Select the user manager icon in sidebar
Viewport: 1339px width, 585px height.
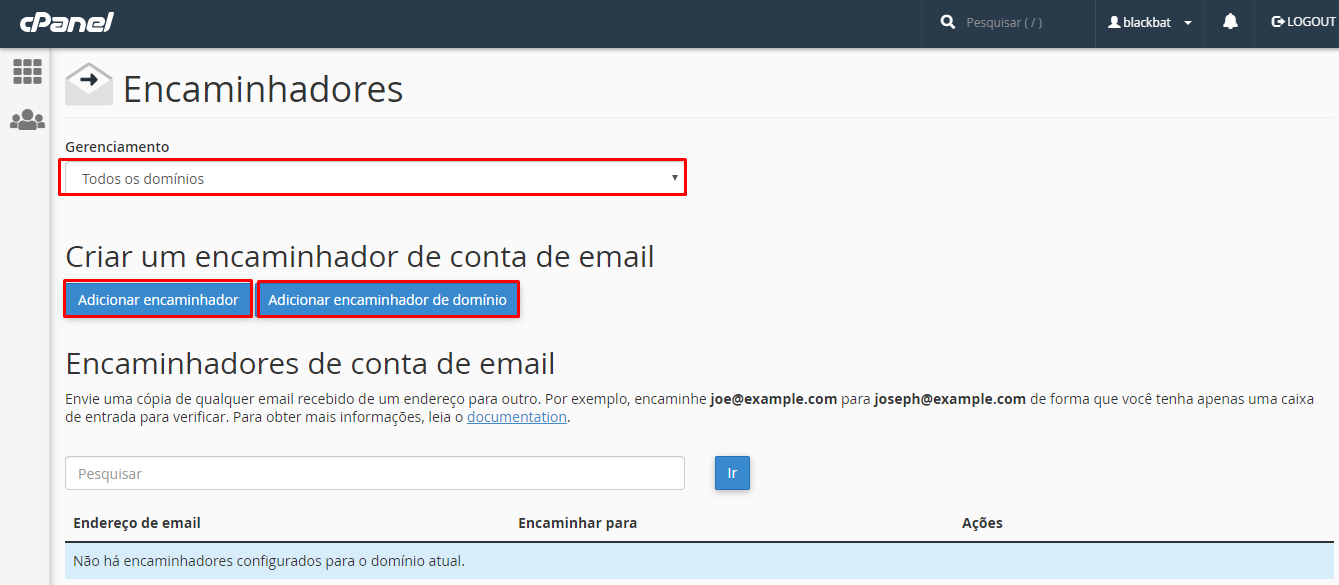[27, 119]
